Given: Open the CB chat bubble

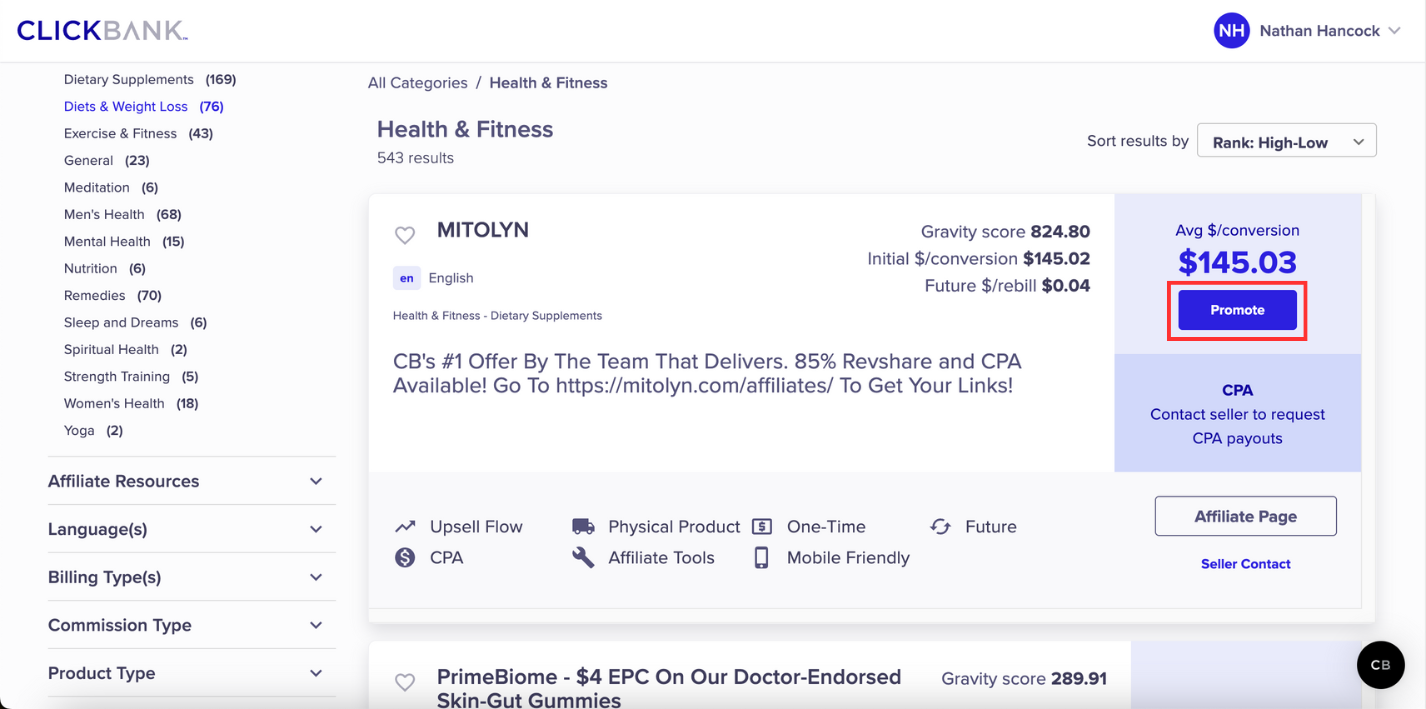Looking at the screenshot, I should pos(1381,665).
